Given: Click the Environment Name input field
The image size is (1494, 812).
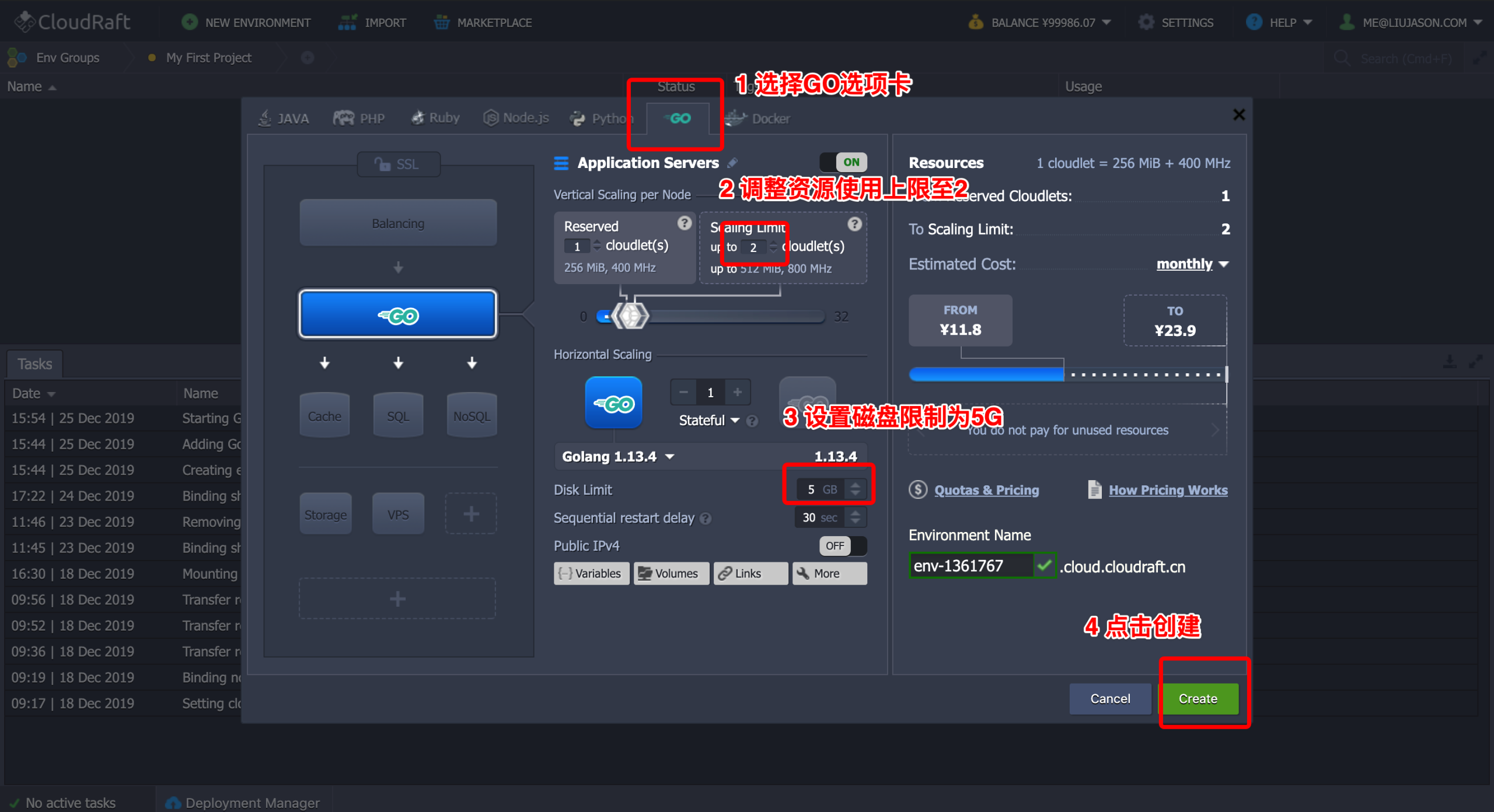Looking at the screenshot, I should (971, 566).
